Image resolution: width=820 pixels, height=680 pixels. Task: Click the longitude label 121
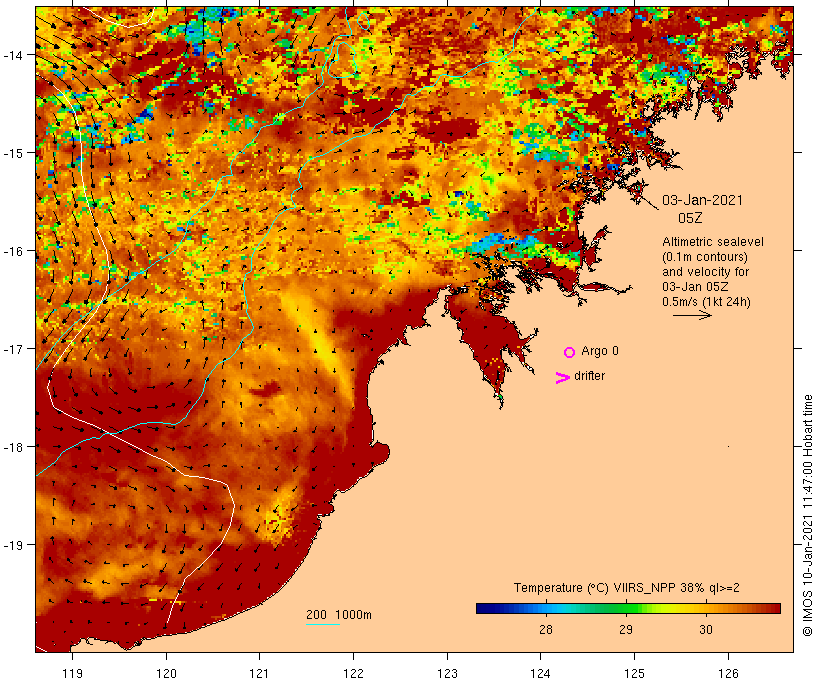(x=259, y=673)
